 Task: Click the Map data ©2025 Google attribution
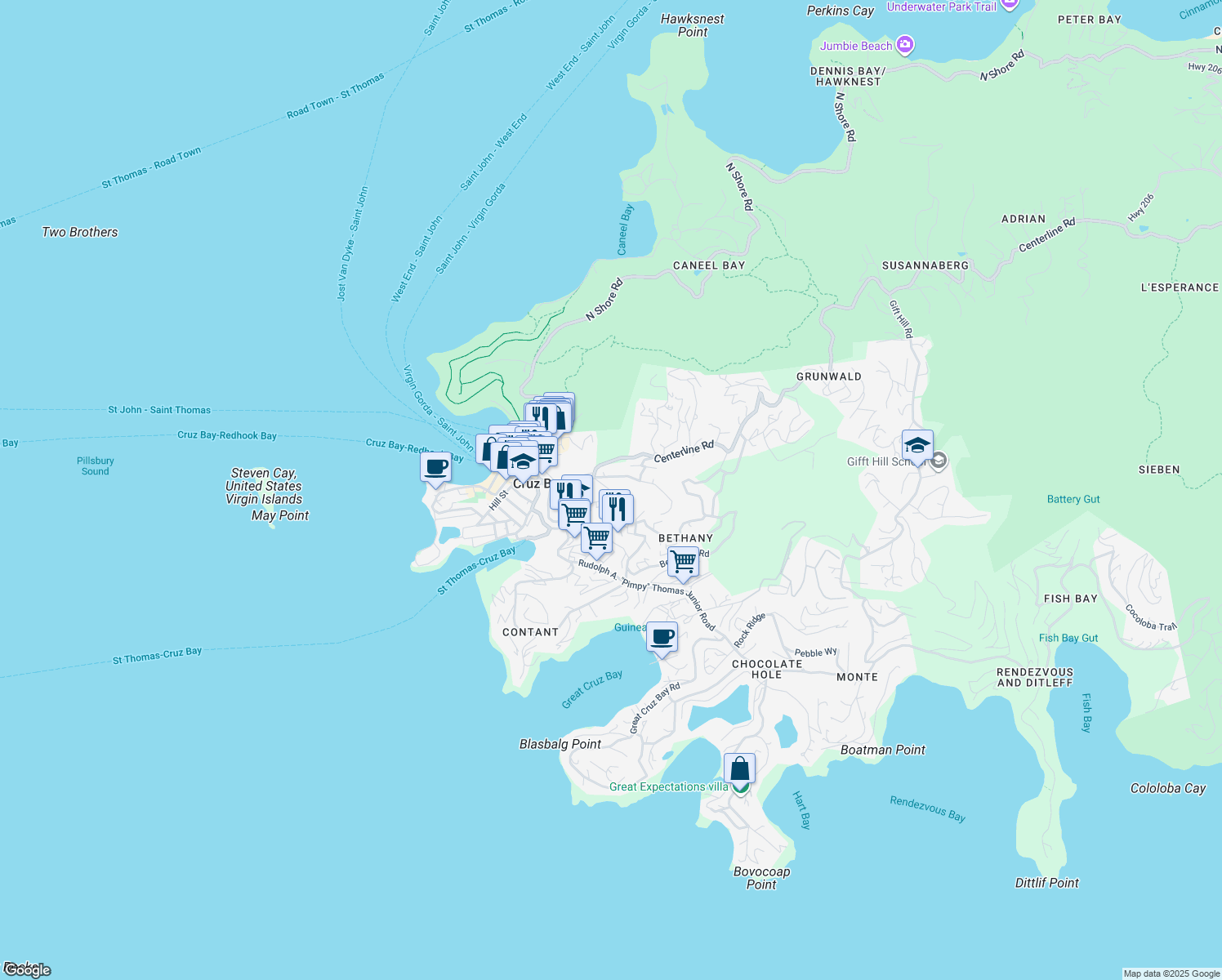click(x=1171, y=973)
